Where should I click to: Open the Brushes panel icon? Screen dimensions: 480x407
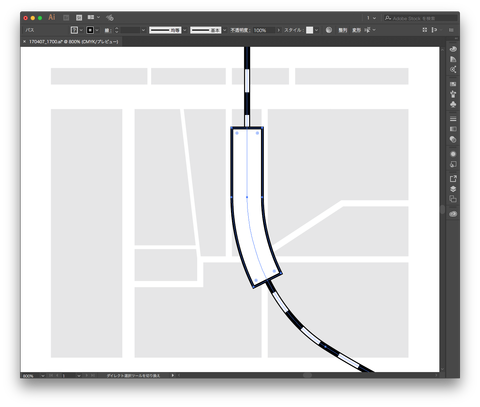pos(453,94)
